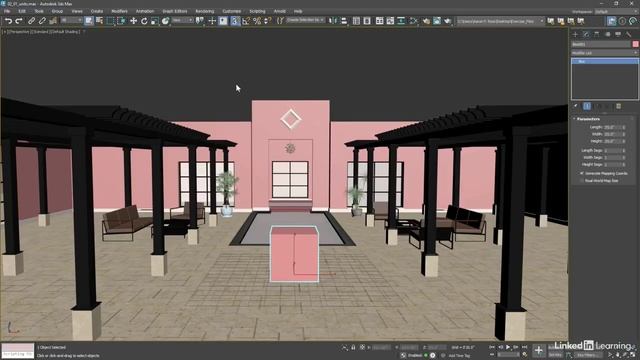Open the File menu

[x=7, y=11]
